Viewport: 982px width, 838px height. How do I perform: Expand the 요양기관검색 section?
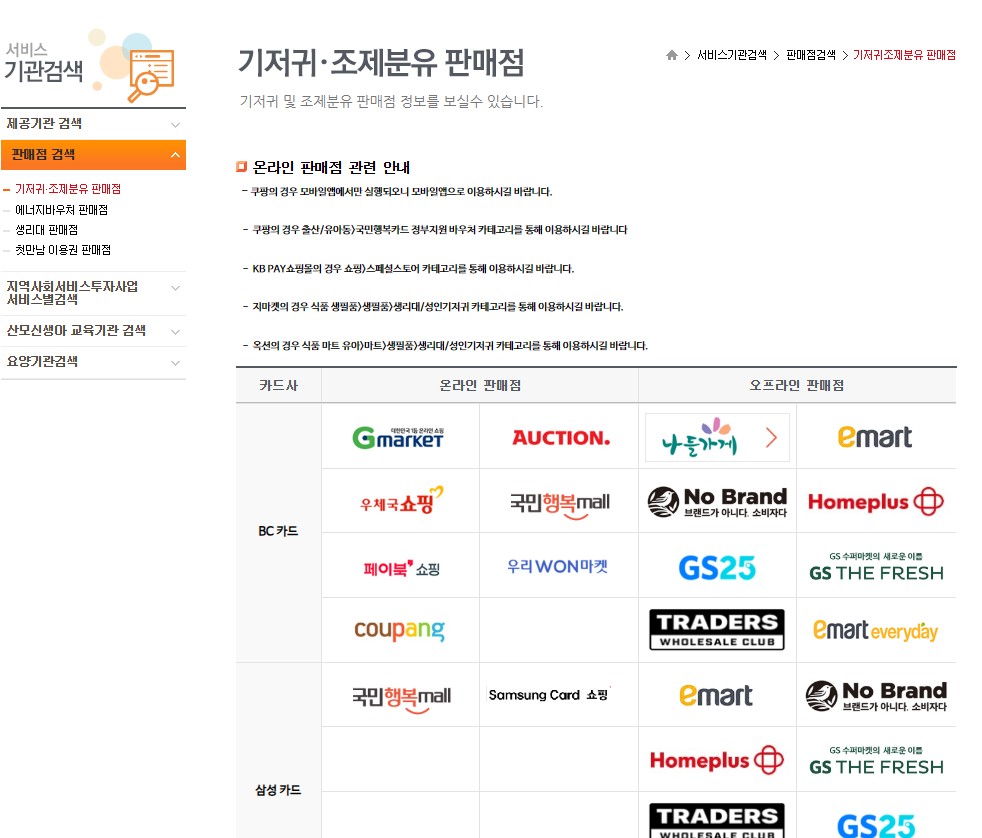pyautogui.click(x=94, y=363)
